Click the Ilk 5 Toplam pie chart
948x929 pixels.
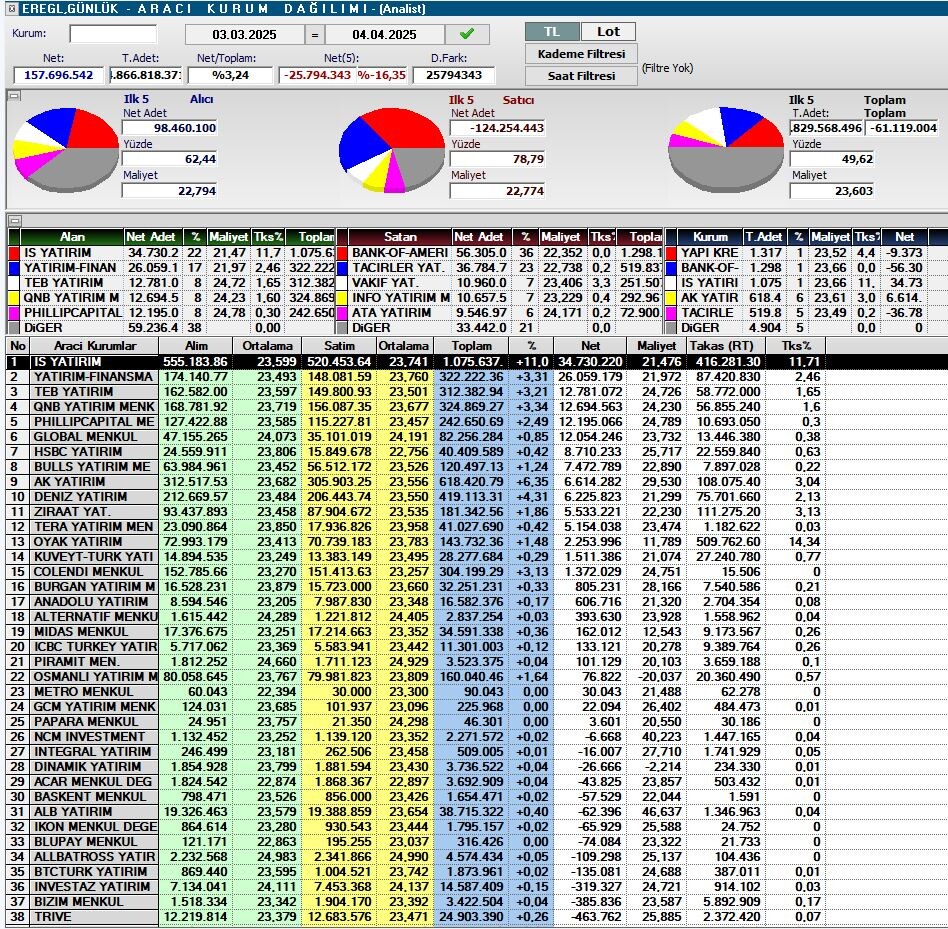[726, 149]
